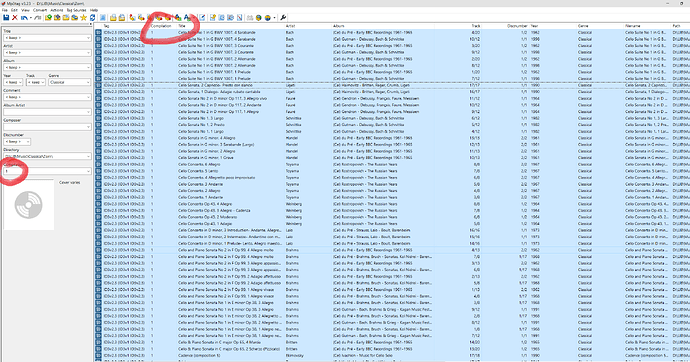This screenshot has width=690, height=362.
Task: Open favorites with the yellow star icon
Action: [84, 18]
